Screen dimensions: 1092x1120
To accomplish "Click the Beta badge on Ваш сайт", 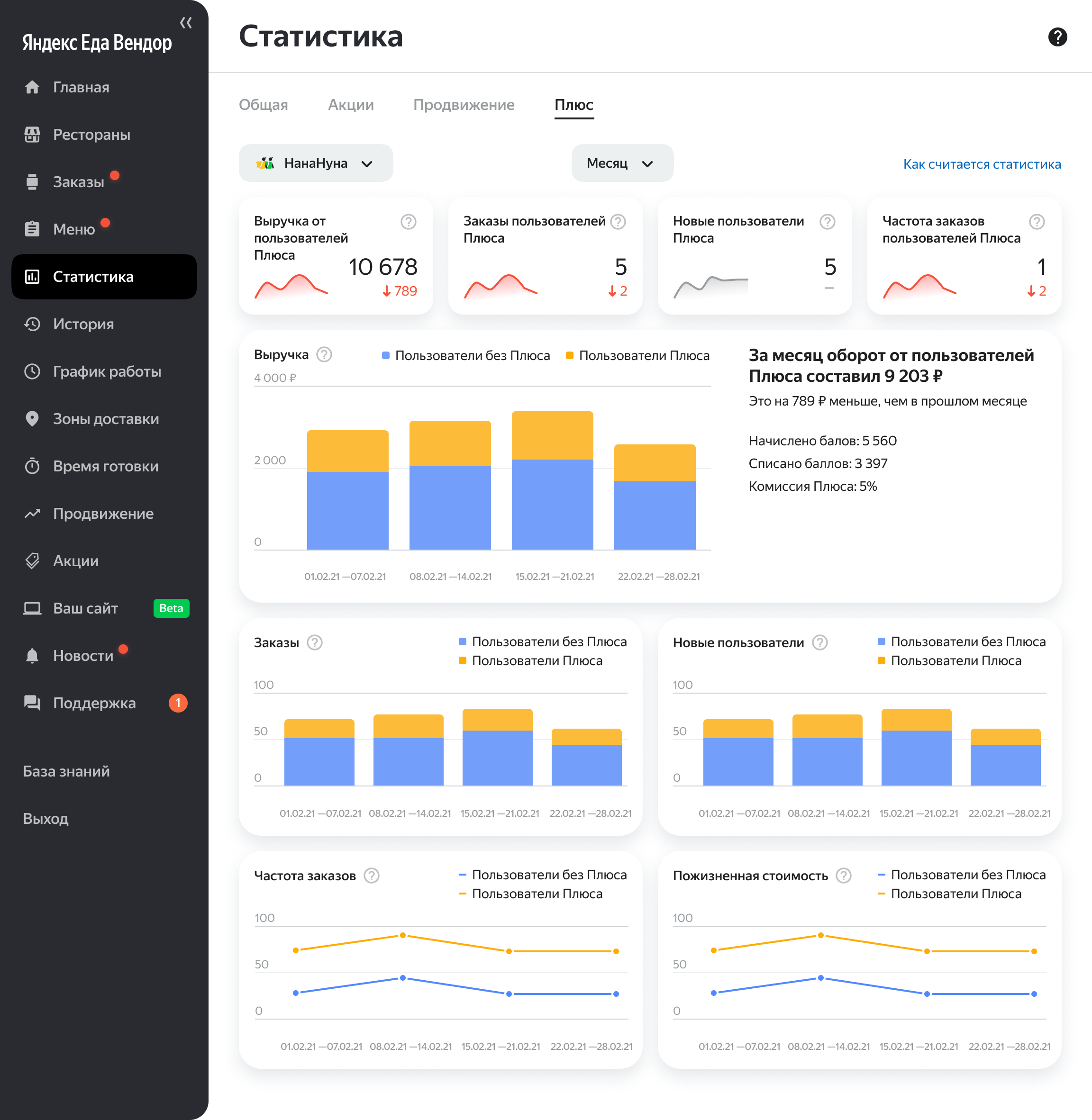I will tap(172, 608).
